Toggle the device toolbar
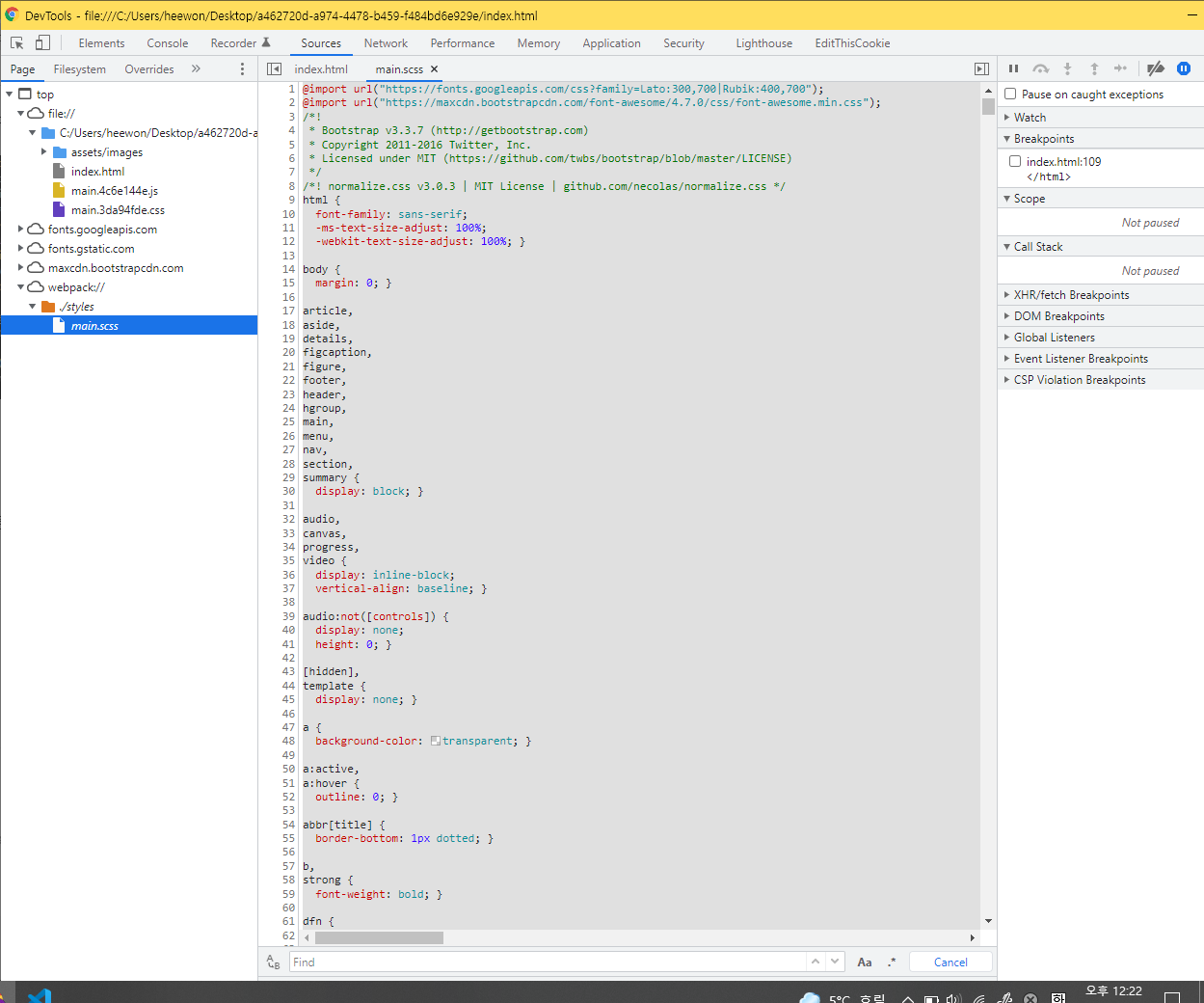The height and width of the screenshot is (1003, 1204). (x=40, y=42)
